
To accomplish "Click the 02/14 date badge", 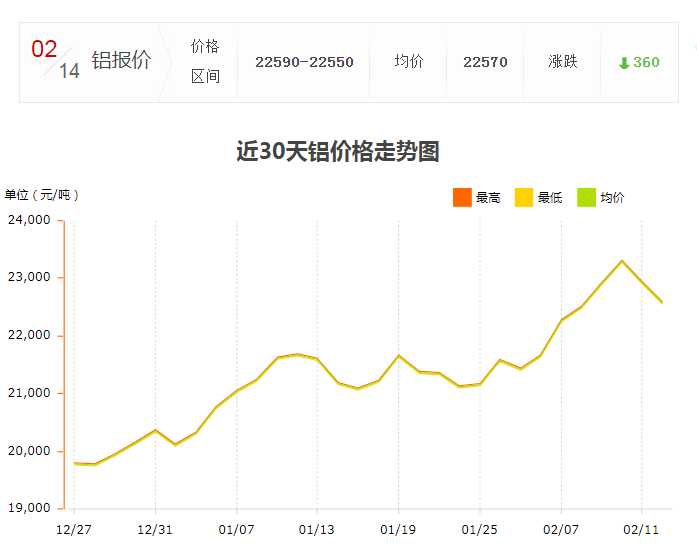I will tap(55, 60).
